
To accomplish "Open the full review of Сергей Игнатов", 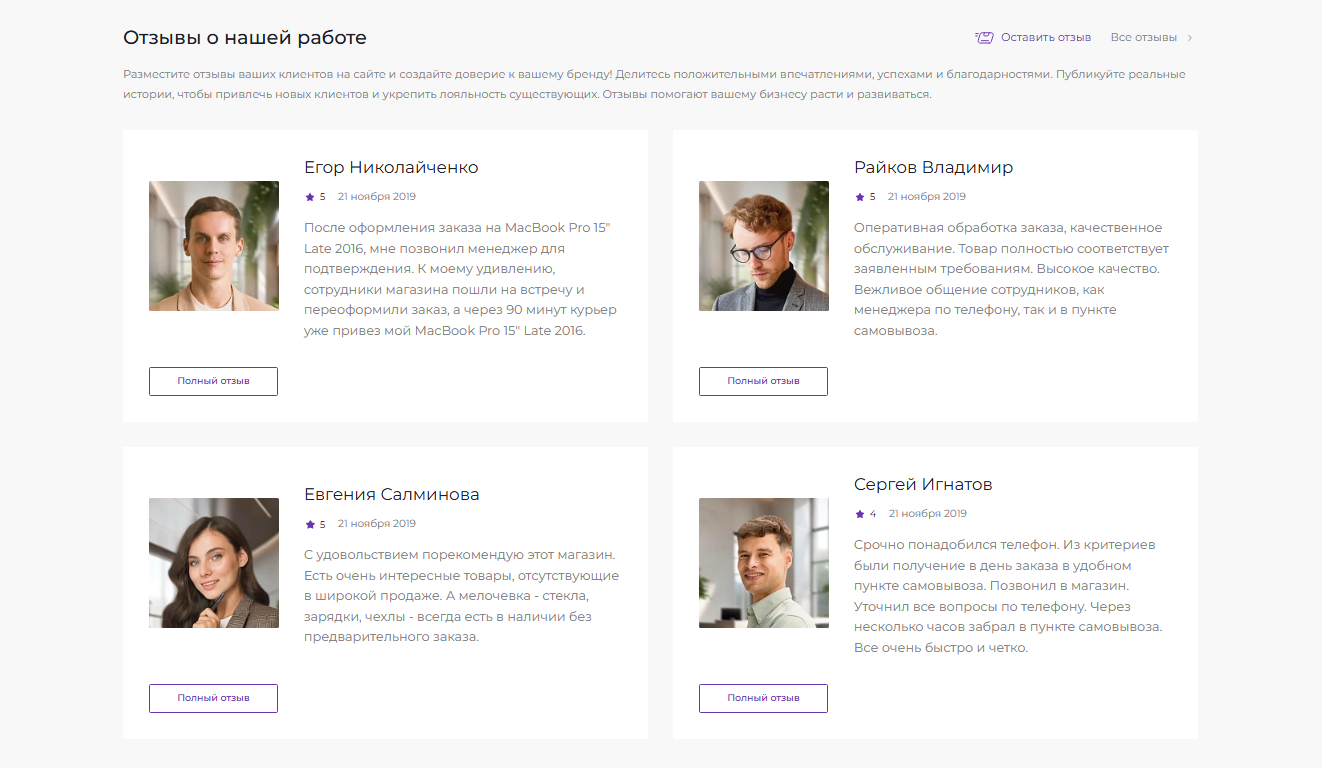I will [763, 698].
